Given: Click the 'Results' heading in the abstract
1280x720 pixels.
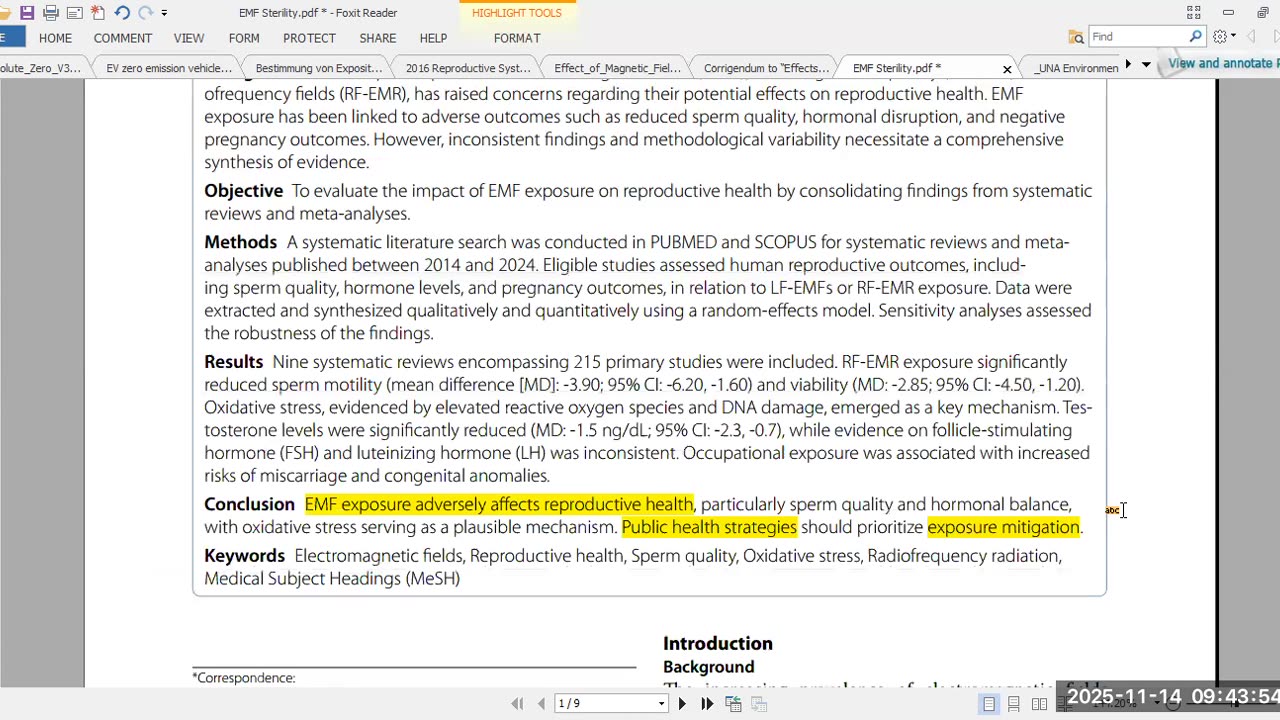Looking at the screenshot, I should coord(234,362).
